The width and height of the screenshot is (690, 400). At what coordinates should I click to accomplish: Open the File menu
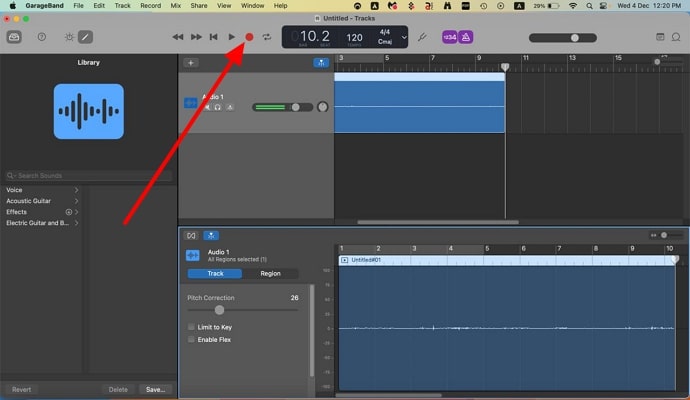pyautogui.click(x=78, y=6)
